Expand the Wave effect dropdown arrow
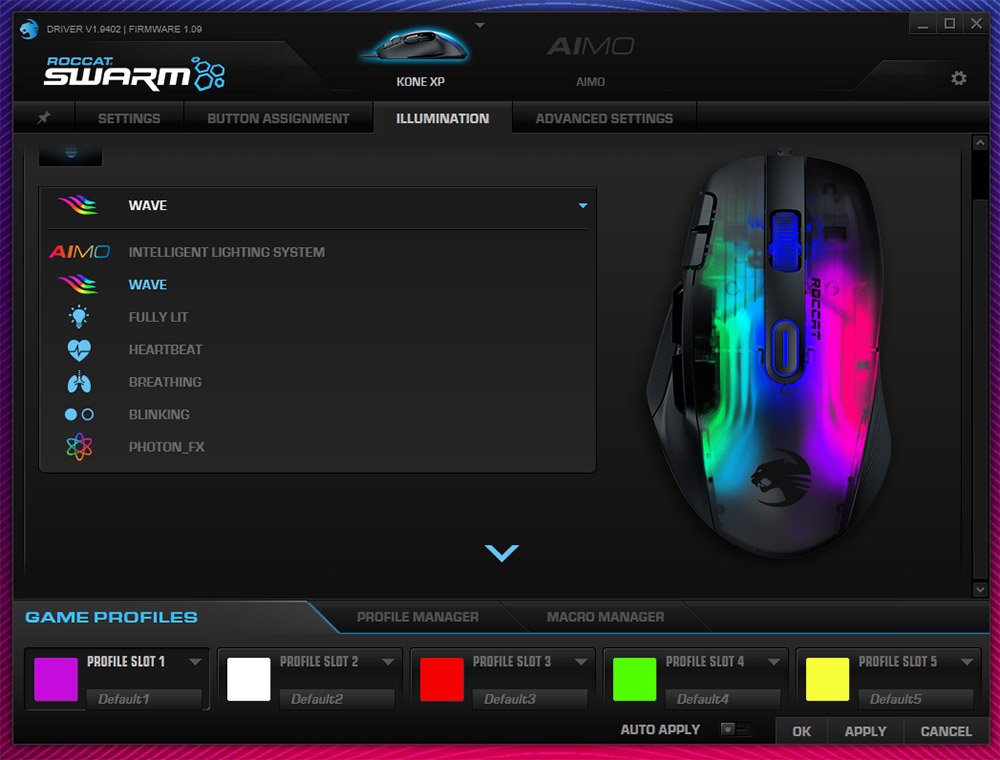This screenshot has width=1000, height=760. click(582, 205)
